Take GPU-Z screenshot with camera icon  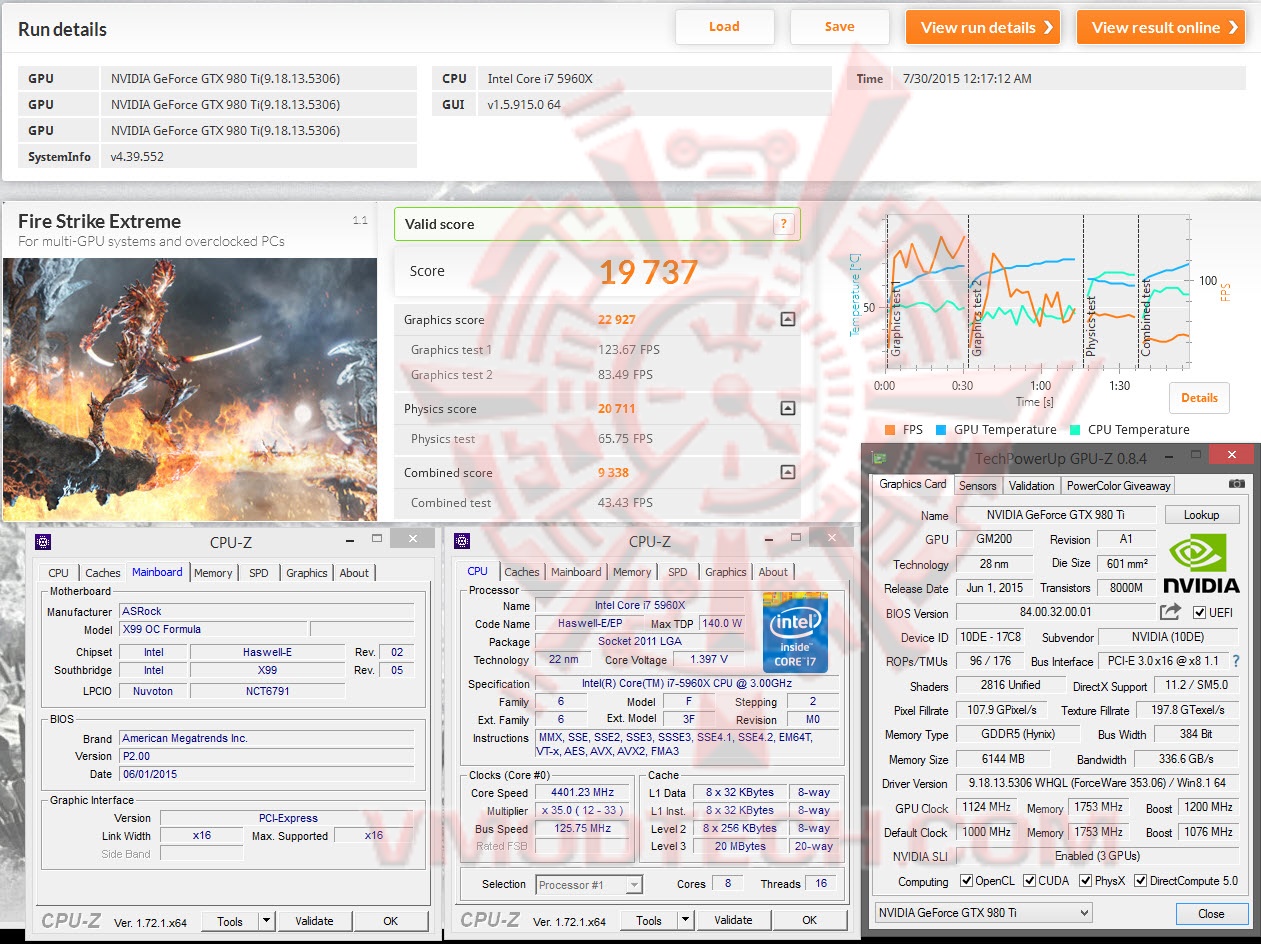click(x=1237, y=484)
